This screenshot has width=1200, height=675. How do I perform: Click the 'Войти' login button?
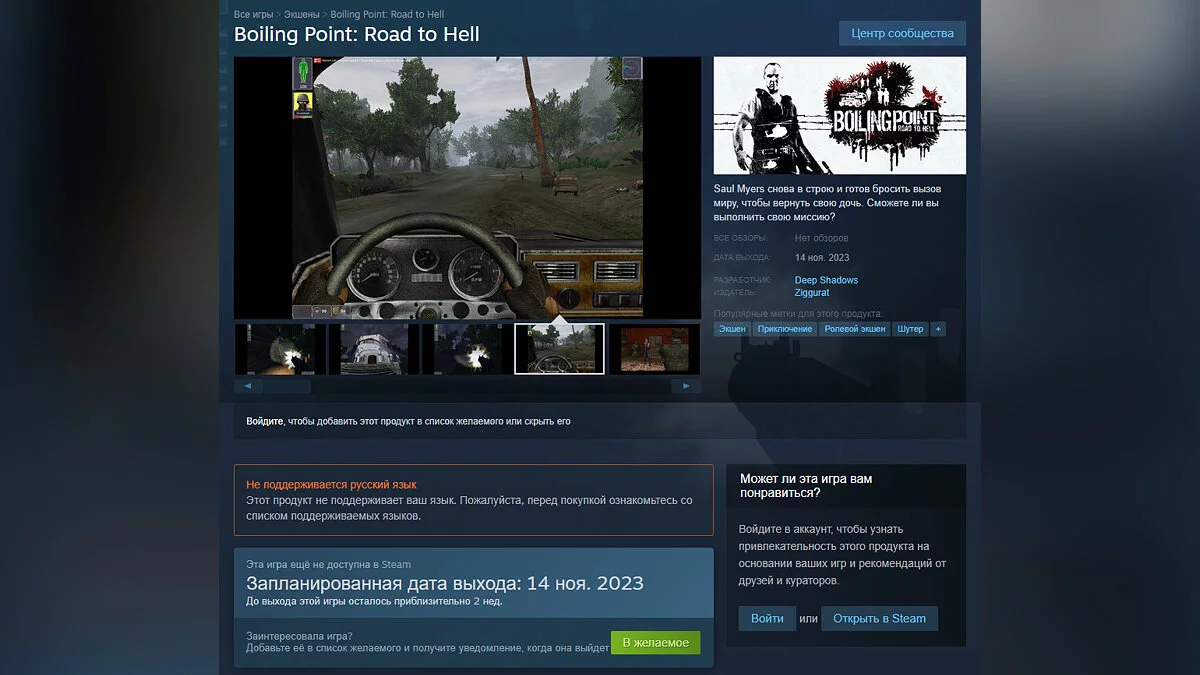coord(767,619)
